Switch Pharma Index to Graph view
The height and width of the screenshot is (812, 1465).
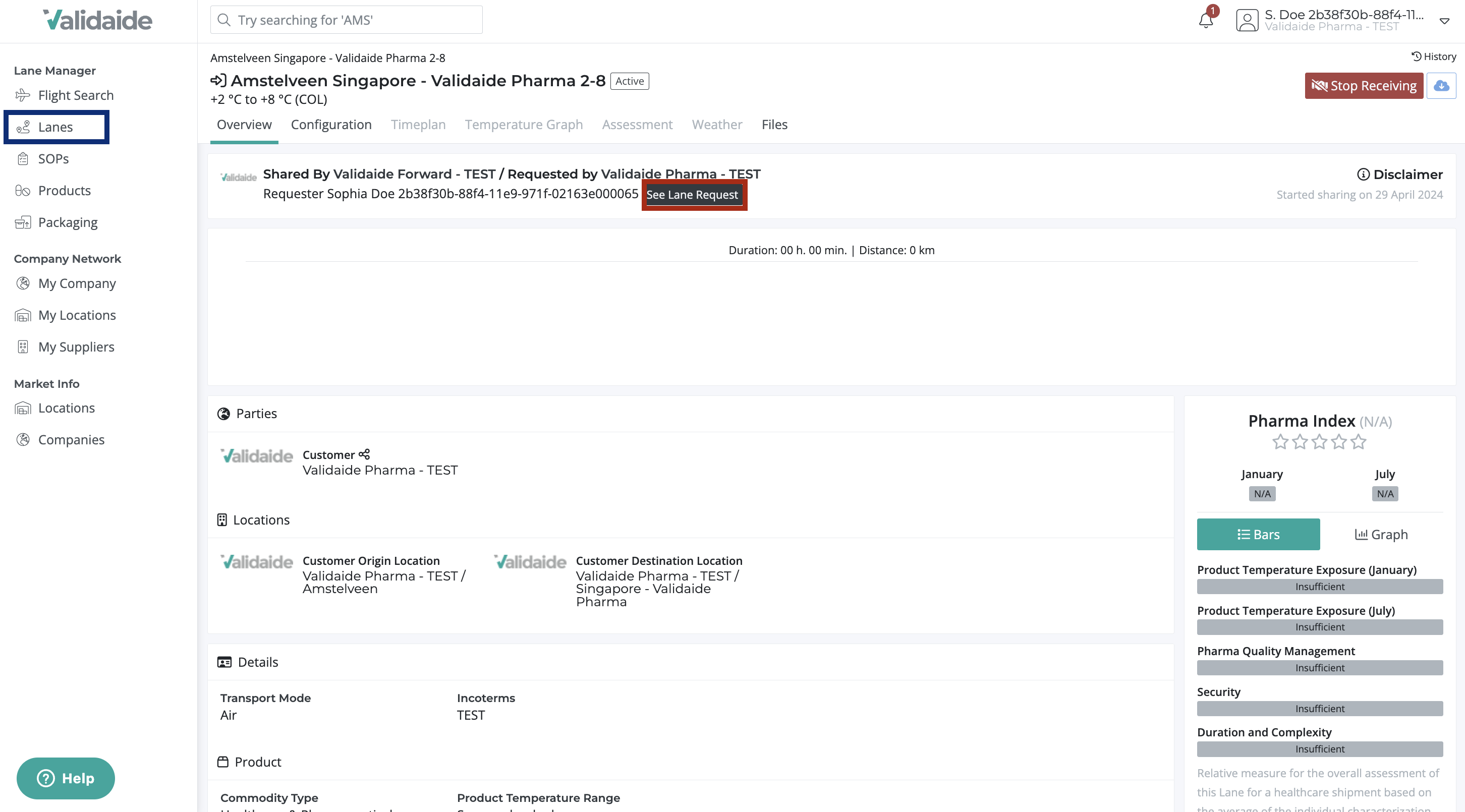coord(1381,535)
